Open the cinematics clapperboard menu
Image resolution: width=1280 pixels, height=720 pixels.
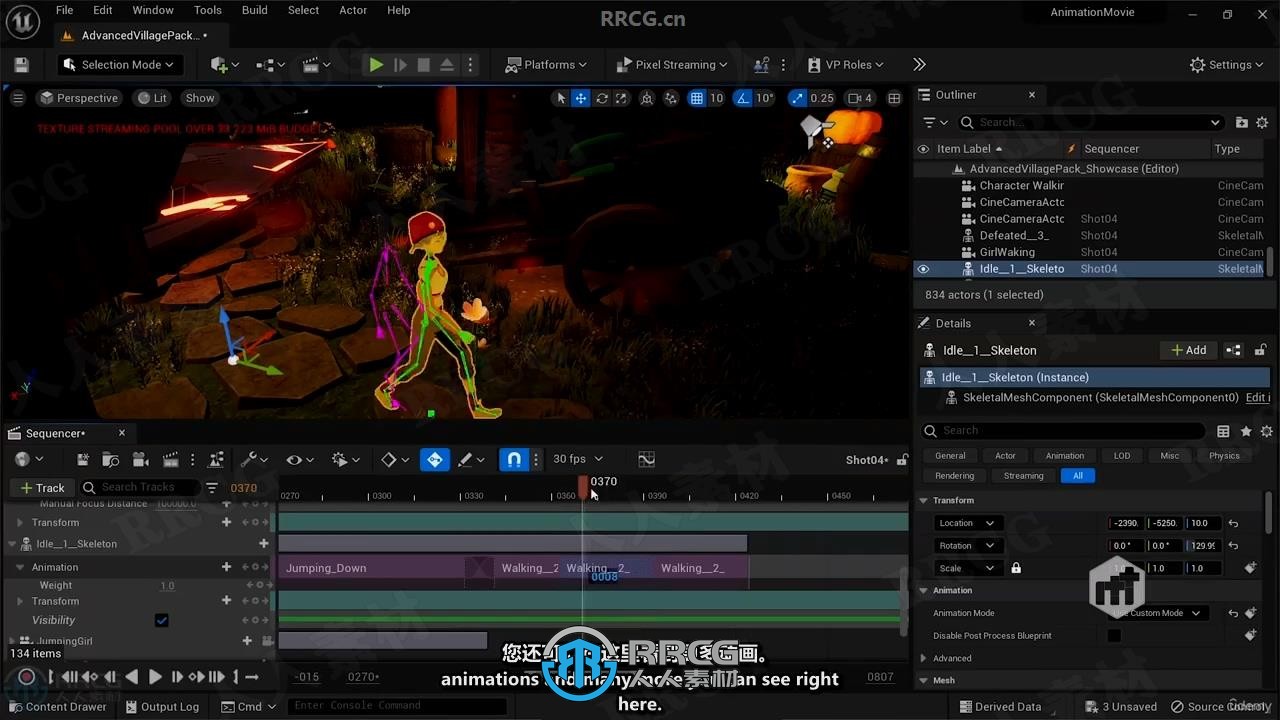[316, 65]
